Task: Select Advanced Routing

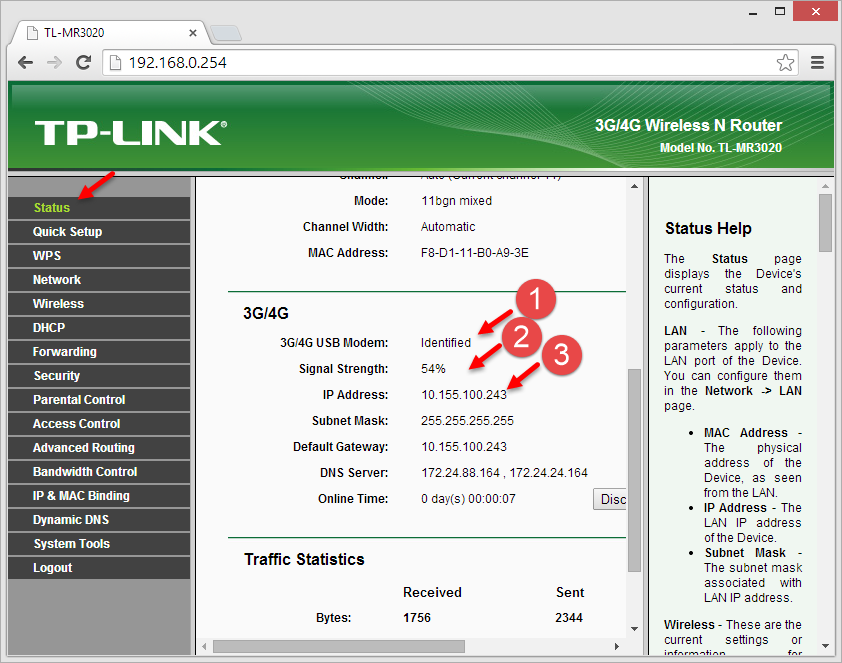Action: tap(99, 448)
